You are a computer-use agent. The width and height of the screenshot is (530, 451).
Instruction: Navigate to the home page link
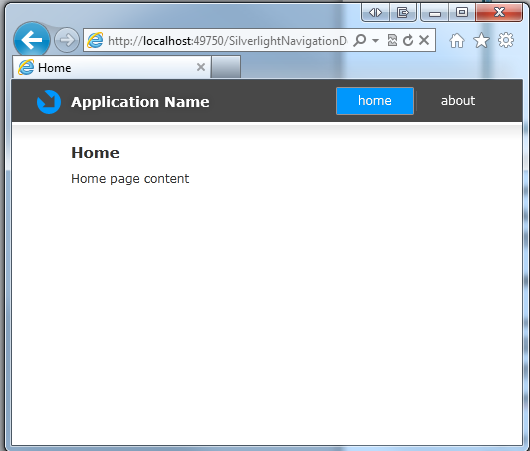click(x=375, y=101)
